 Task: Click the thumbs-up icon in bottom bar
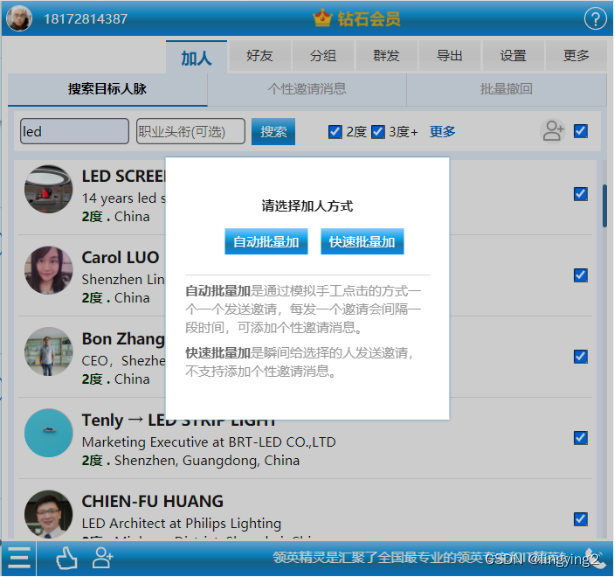click(67, 558)
